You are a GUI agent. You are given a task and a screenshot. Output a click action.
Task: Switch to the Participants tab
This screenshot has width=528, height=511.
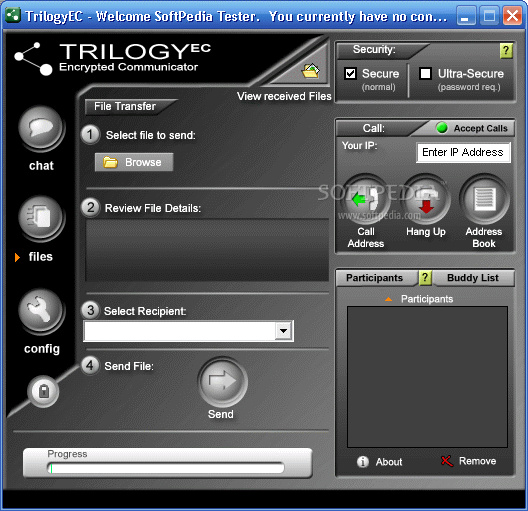tap(374, 278)
